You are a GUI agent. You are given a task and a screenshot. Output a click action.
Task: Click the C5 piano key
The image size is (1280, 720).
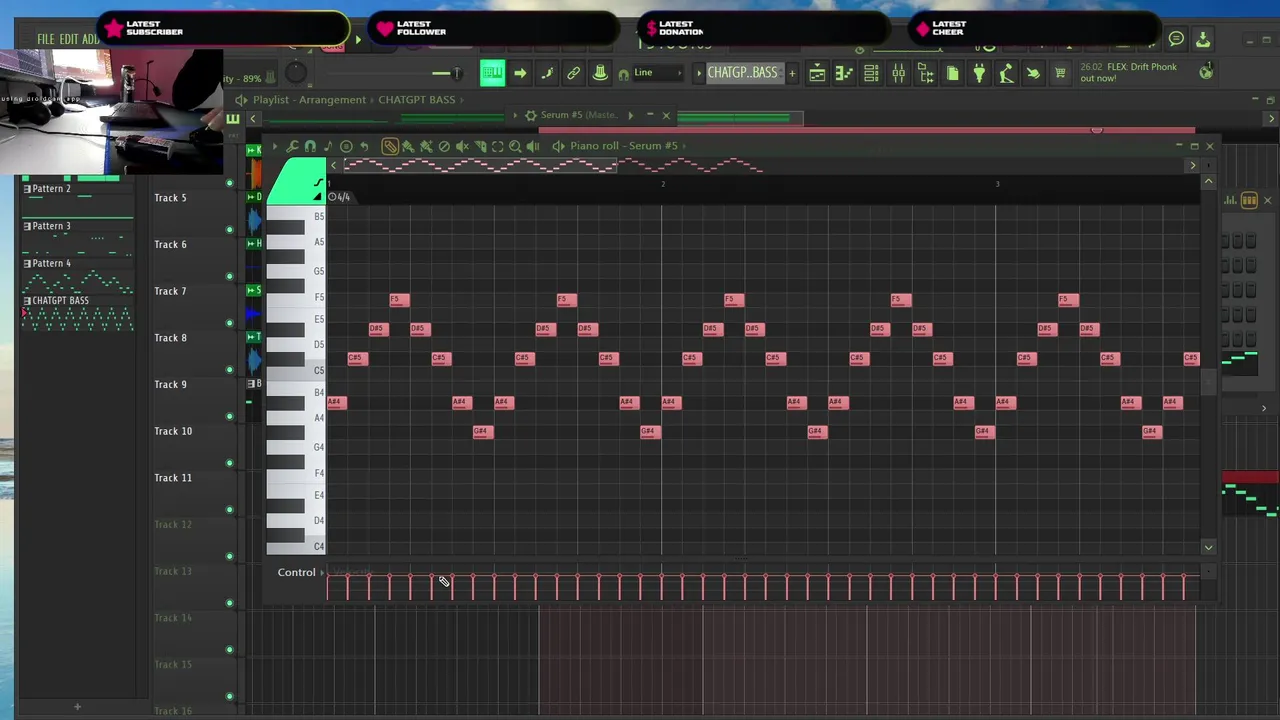pos(295,372)
